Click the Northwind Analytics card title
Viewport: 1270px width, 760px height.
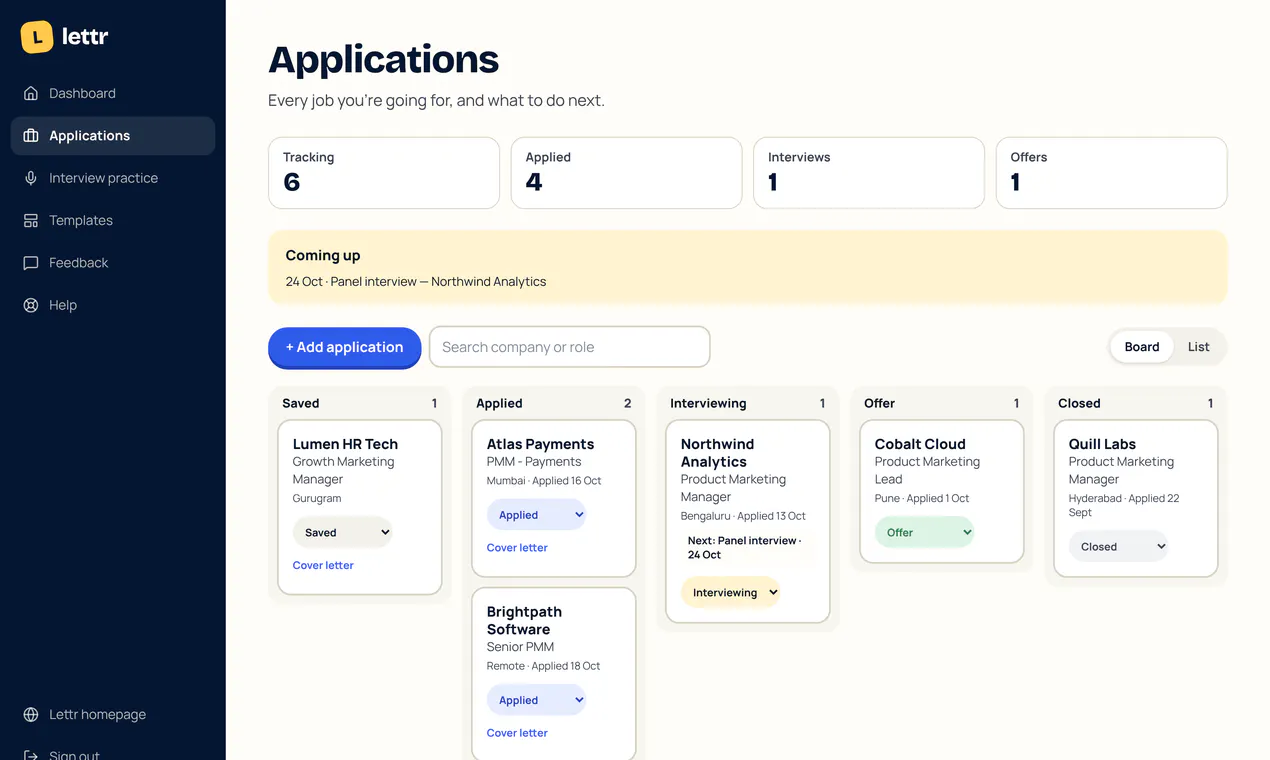click(x=718, y=453)
